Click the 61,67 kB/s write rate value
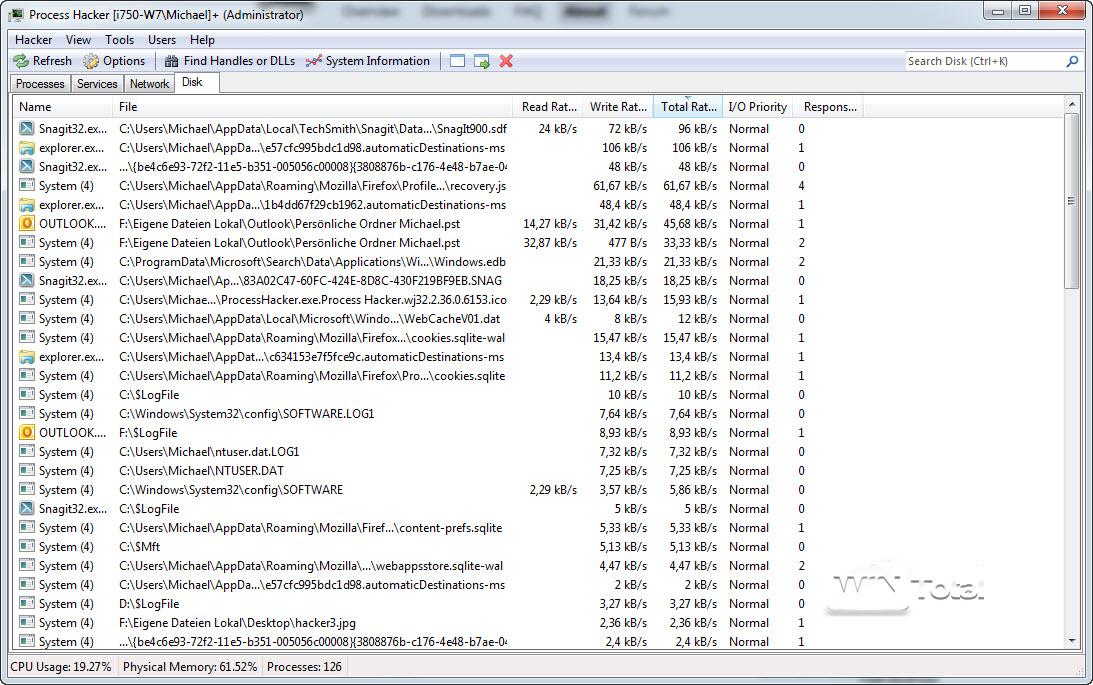The image size is (1093, 685). [620, 185]
